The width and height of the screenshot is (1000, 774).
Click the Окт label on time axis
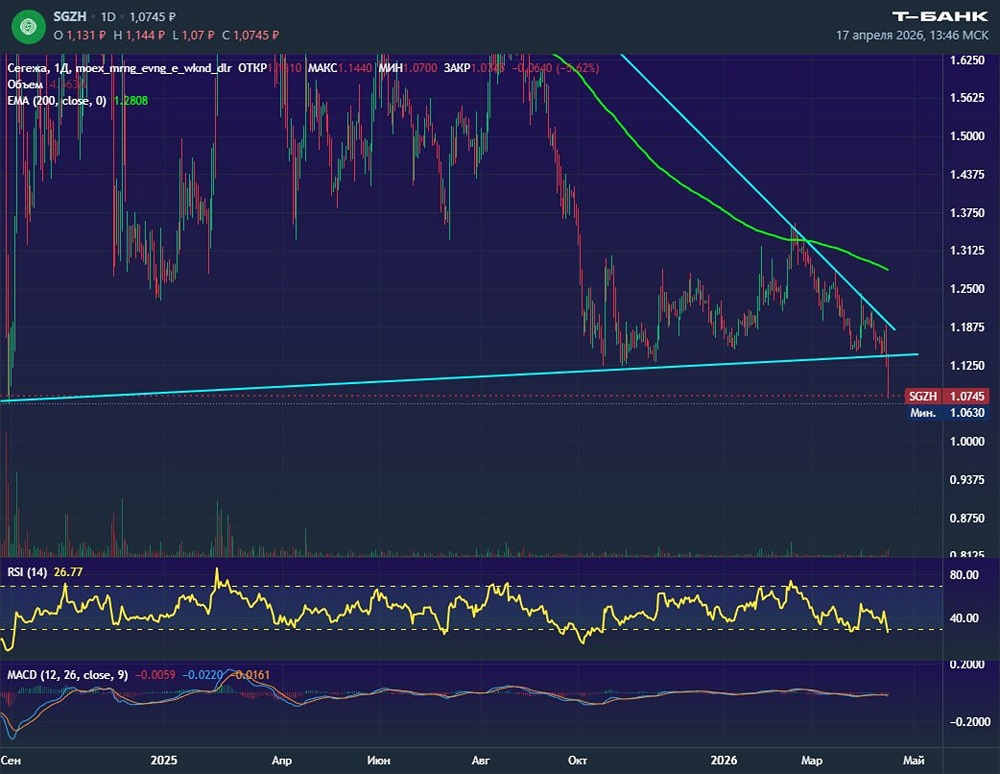pos(577,760)
